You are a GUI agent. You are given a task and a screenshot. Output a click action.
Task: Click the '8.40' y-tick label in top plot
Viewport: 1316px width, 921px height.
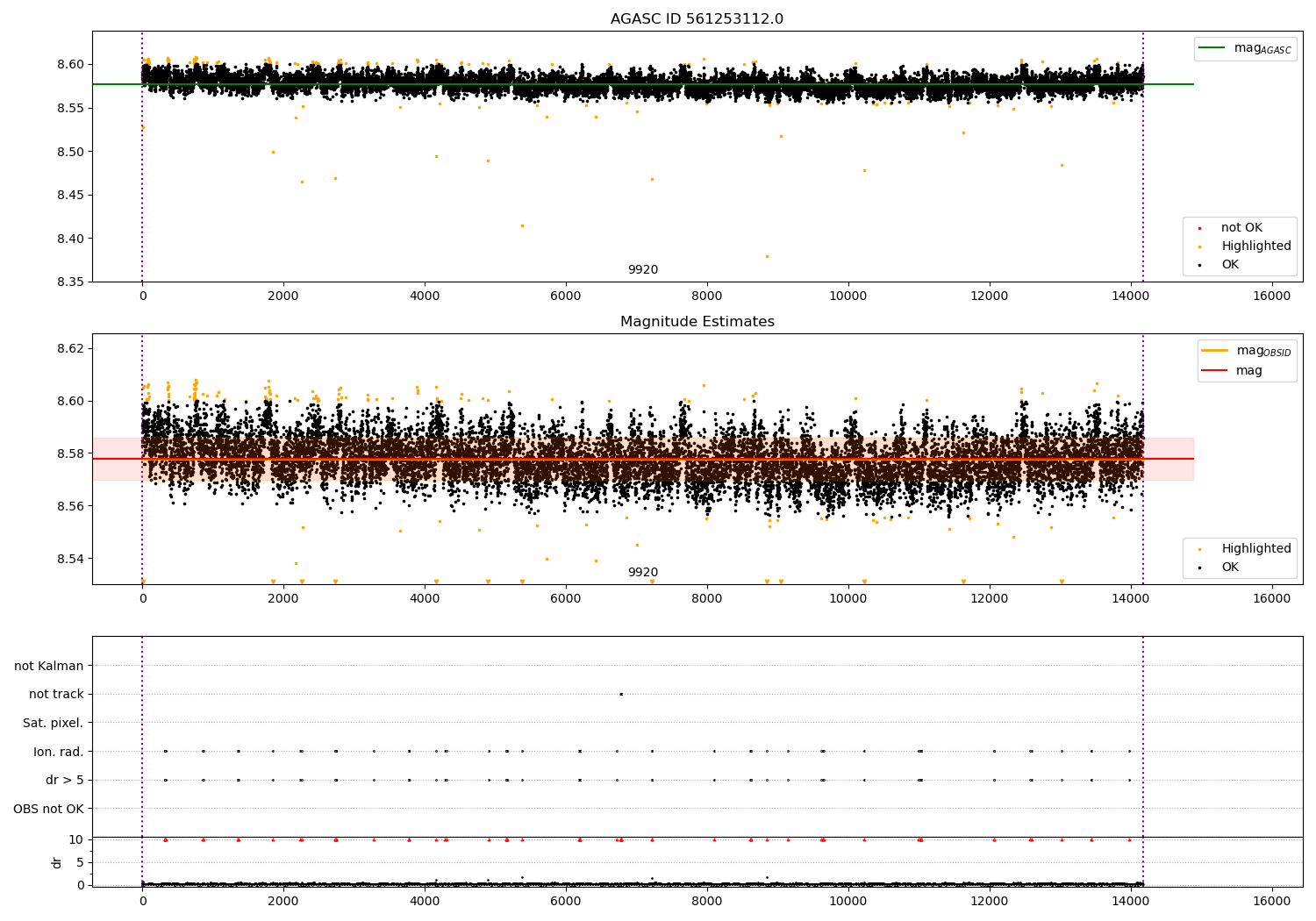pos(71,239)
